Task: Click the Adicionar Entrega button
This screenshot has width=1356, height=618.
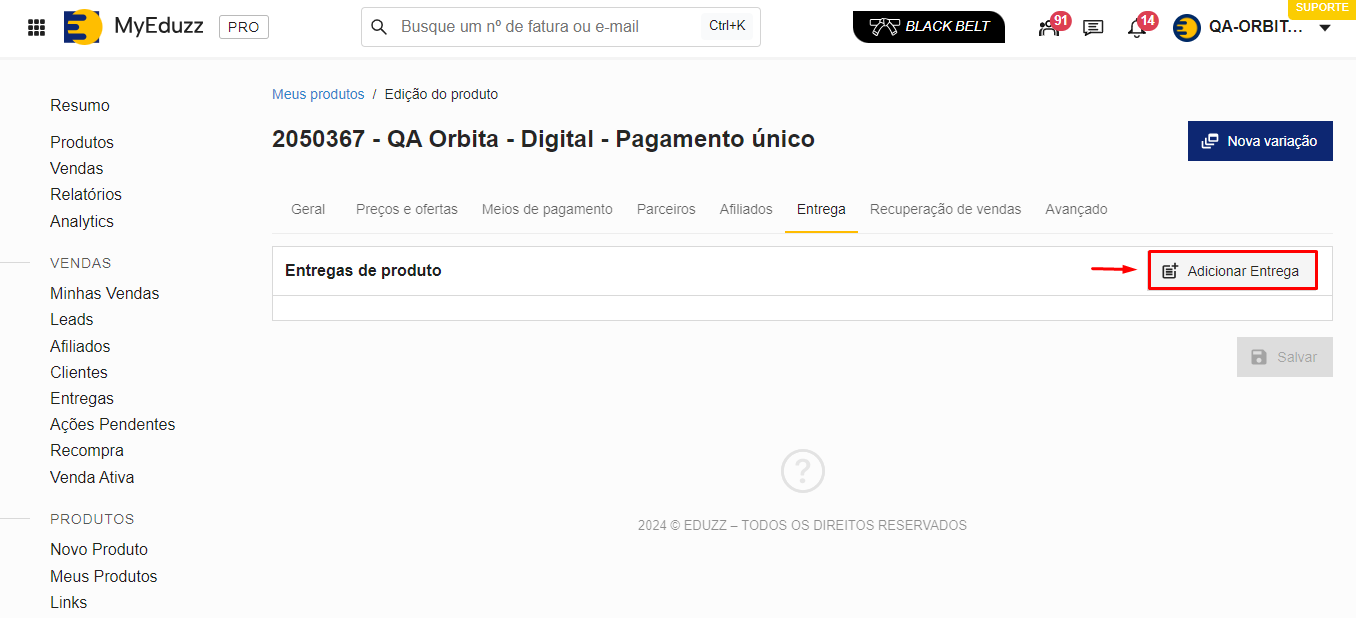Action: (x=1232, y=271)
